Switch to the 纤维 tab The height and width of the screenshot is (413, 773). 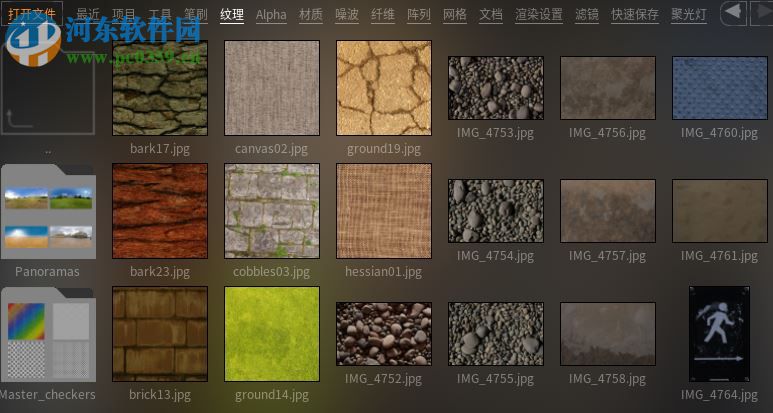(x=383, y=15)
